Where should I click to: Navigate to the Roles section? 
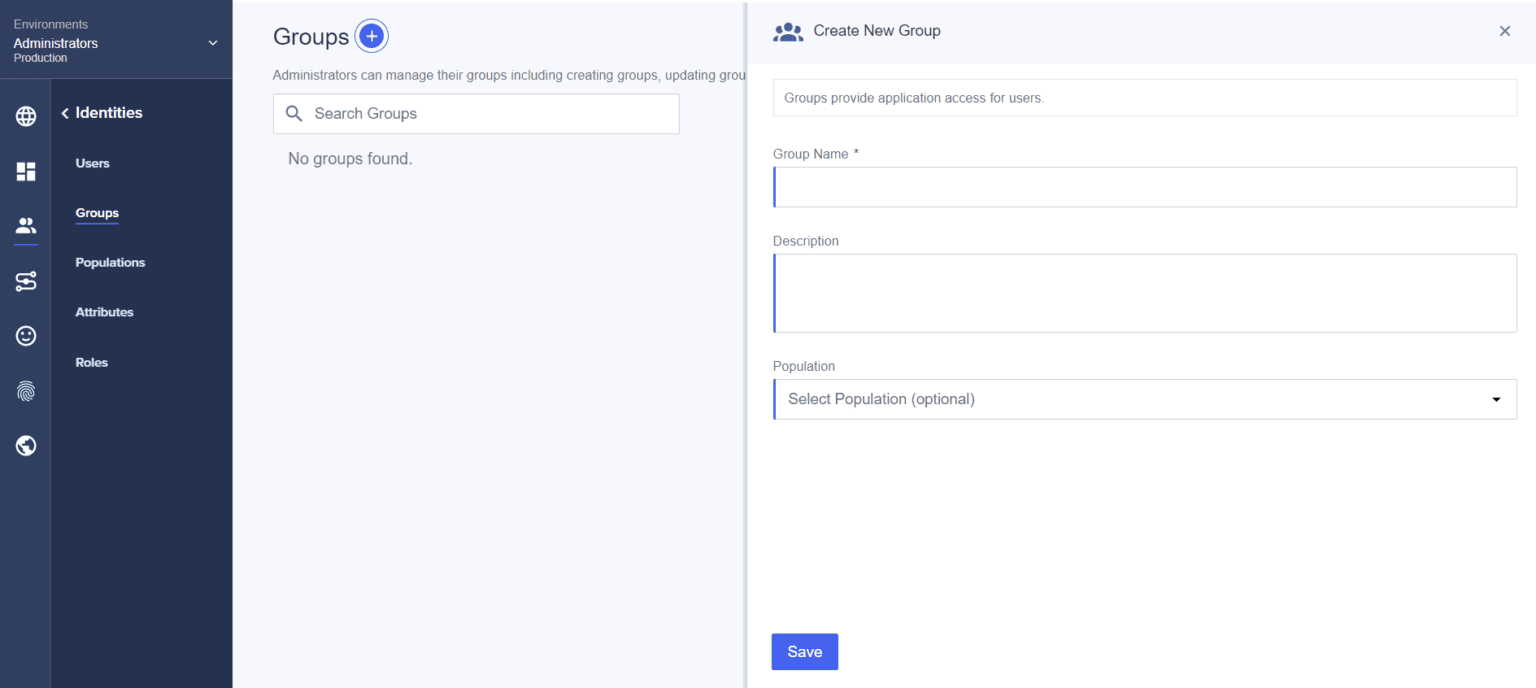(91, 362)
